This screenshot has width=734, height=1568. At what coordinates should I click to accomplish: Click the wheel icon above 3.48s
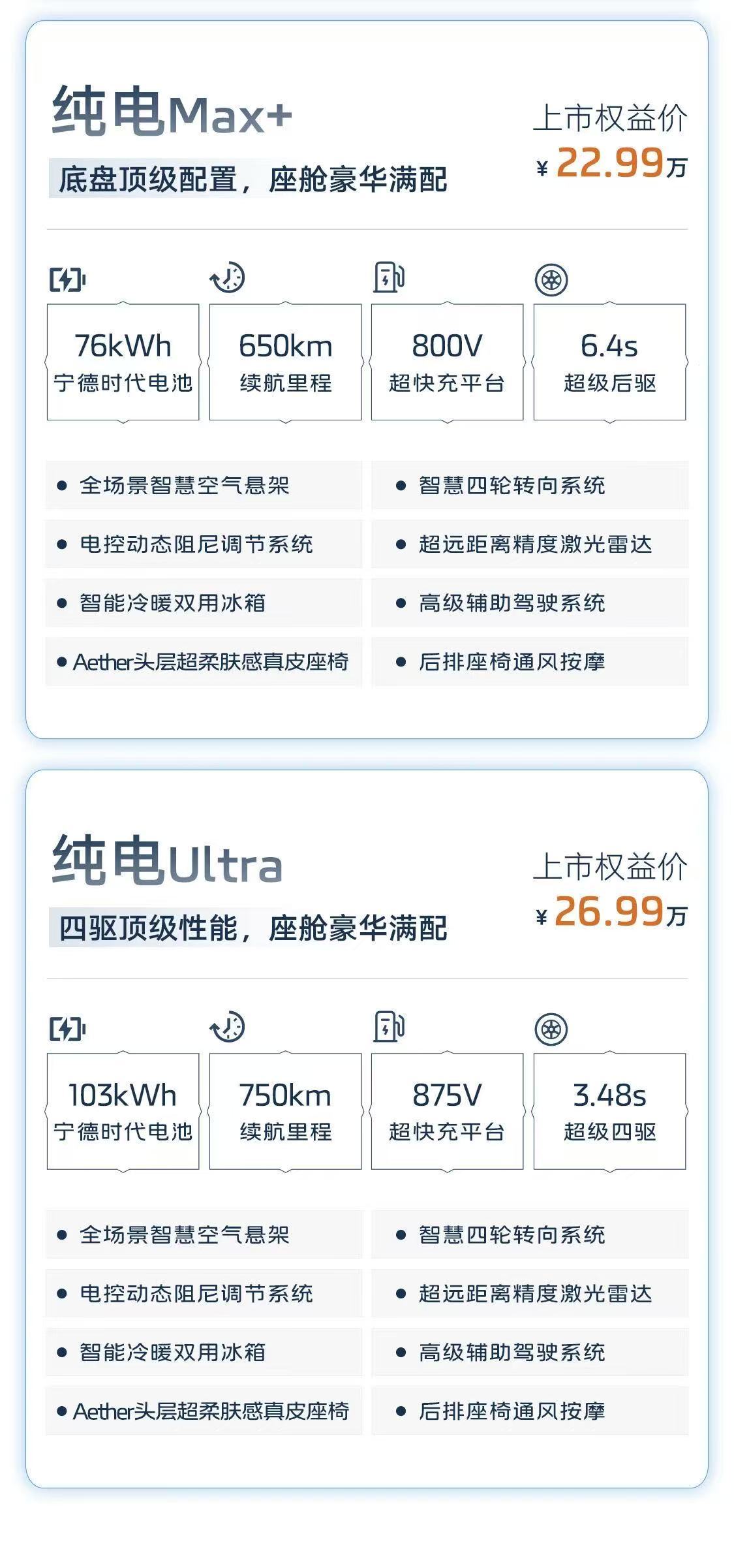coord(551,1029)
